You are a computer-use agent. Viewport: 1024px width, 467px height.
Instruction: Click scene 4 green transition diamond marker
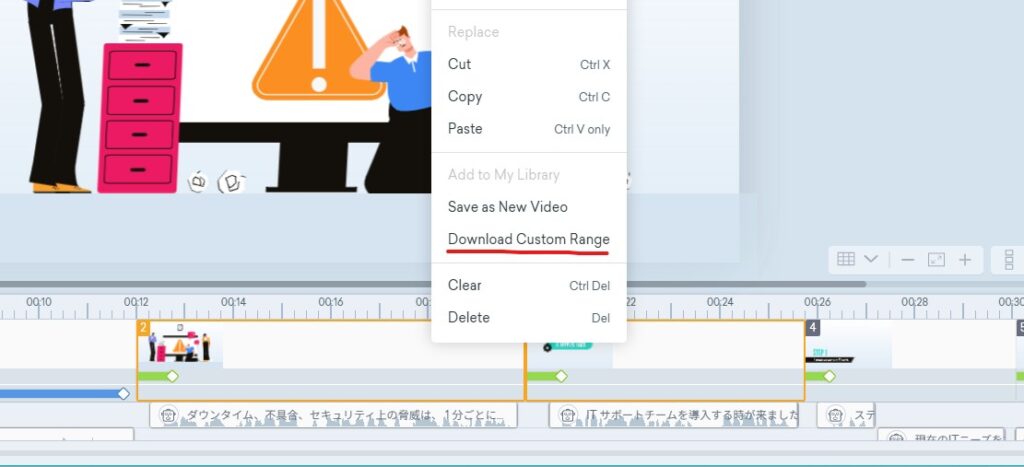point(828,376)
